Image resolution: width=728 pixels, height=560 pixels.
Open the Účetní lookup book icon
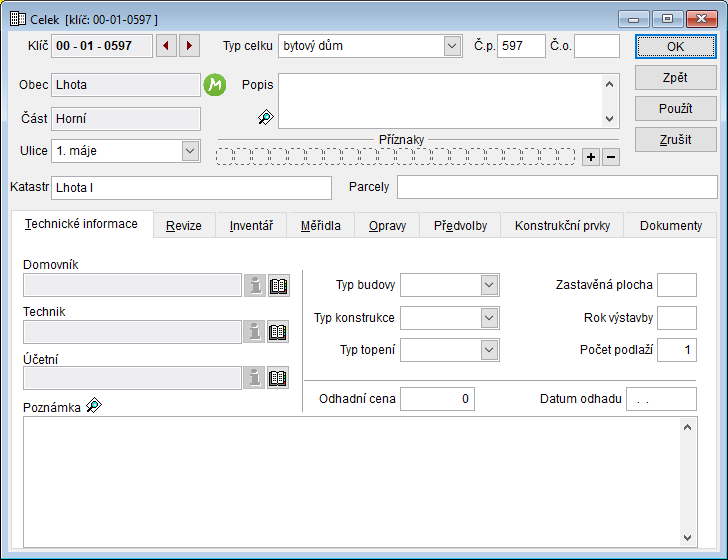tap(279, 378)
